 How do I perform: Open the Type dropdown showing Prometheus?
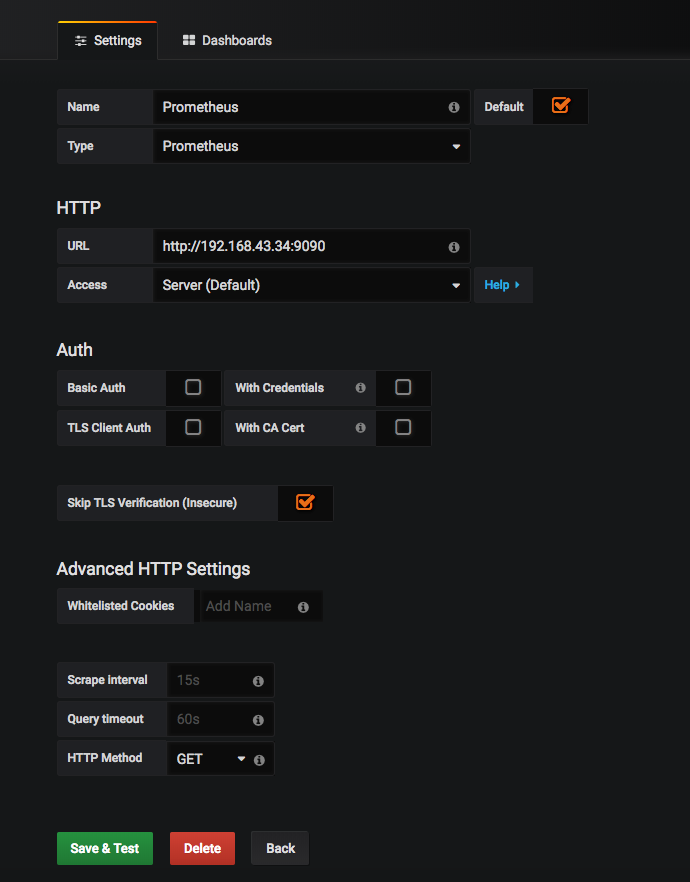coord(312,146)
